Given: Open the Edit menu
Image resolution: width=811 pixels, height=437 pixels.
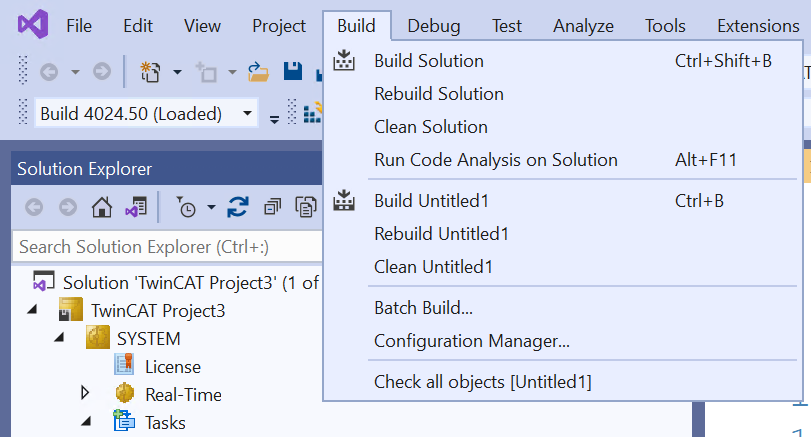Looking at the screenshot, I should coord(138,26).
